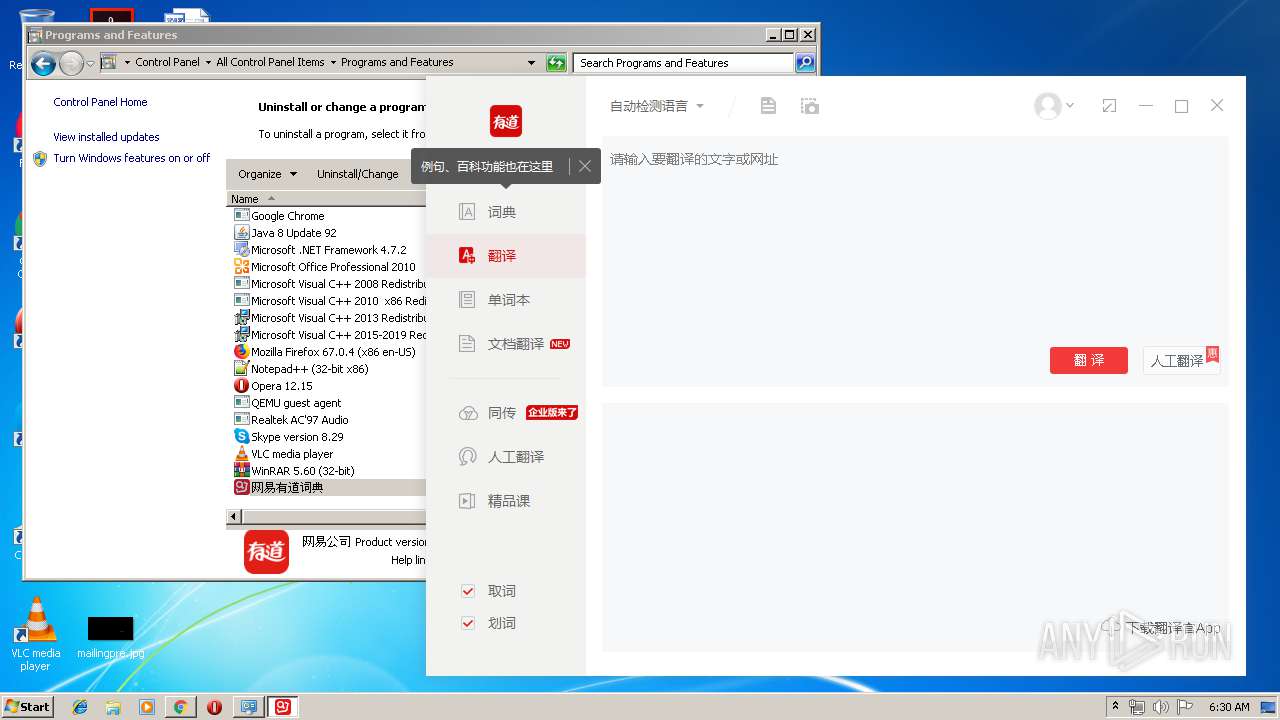The width and height of the screenshot is (1280, 720).
Task: Click Turn Windows features on or off
Action: (x=132, y=158)
